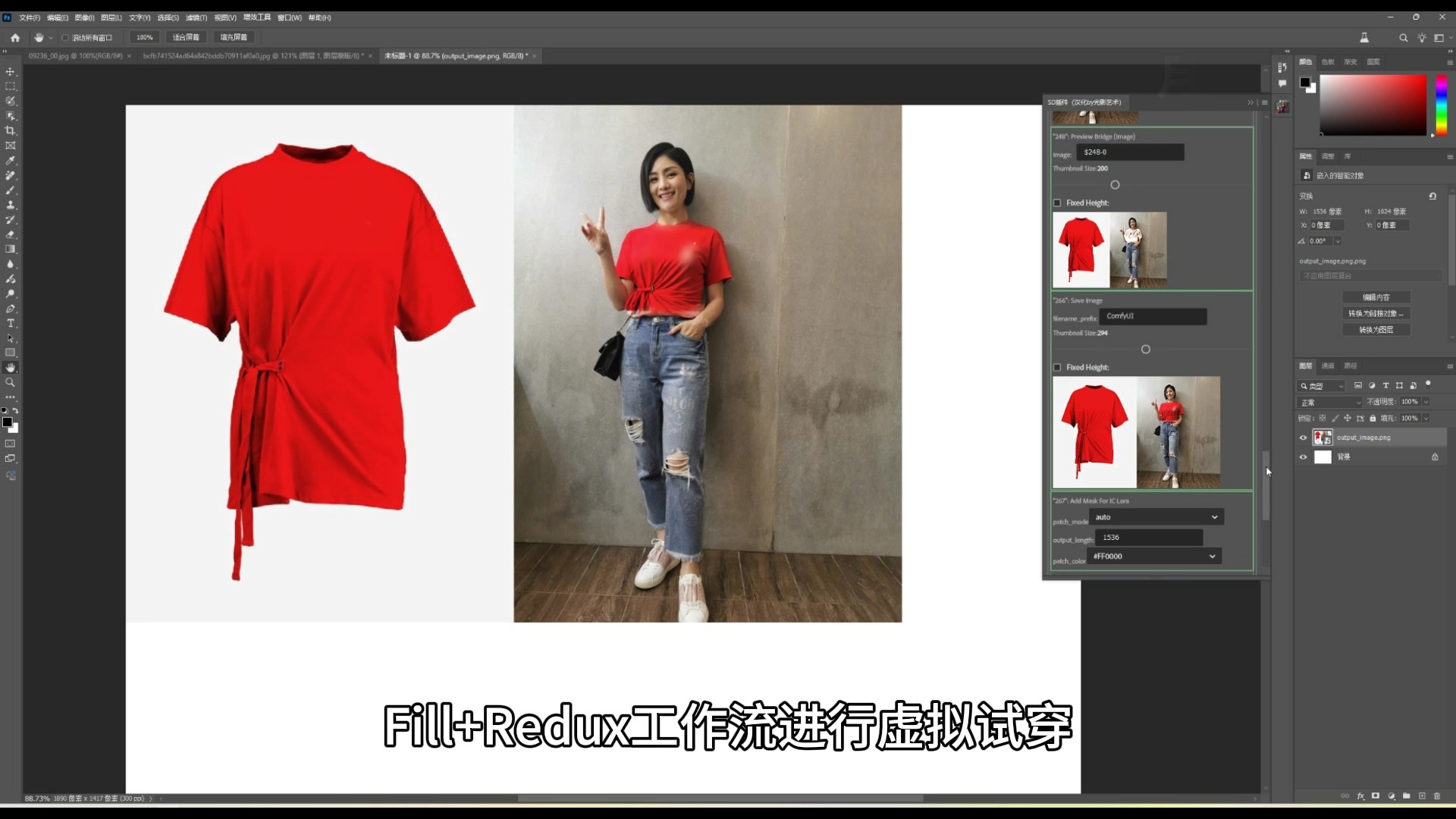Select the Crop tool
The height and width of the screenshot is (819, 1456).
[x=11, y=130]
